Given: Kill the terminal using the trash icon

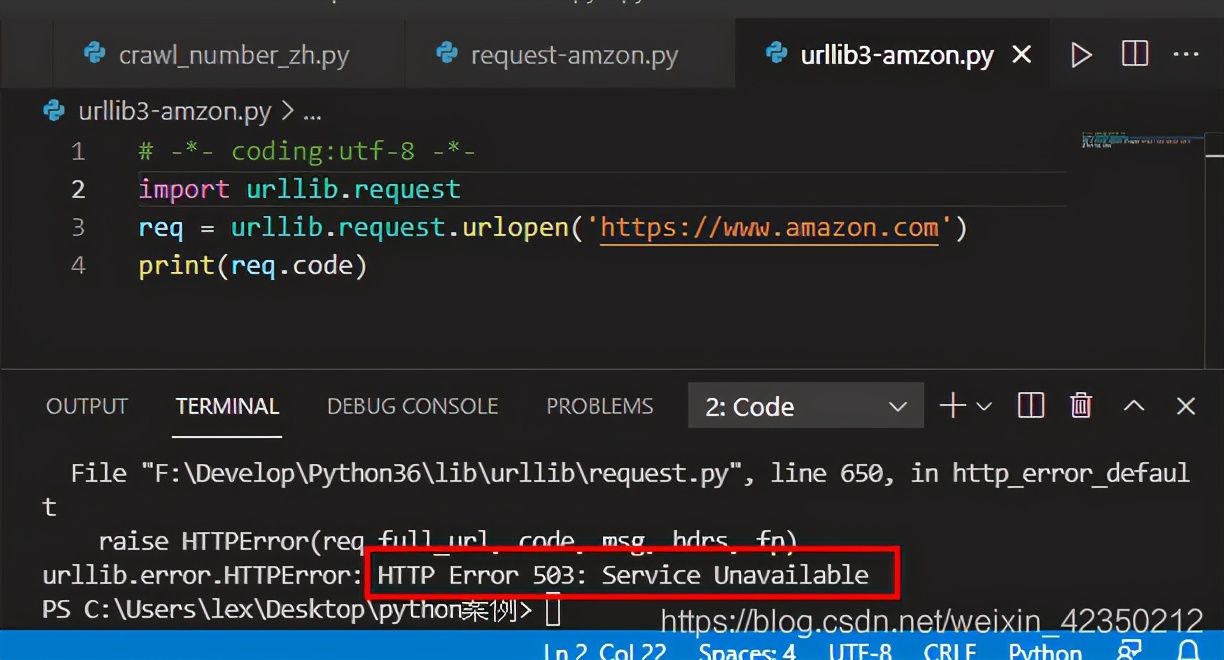Looking at the screenshot, I should pos(1080,405).
